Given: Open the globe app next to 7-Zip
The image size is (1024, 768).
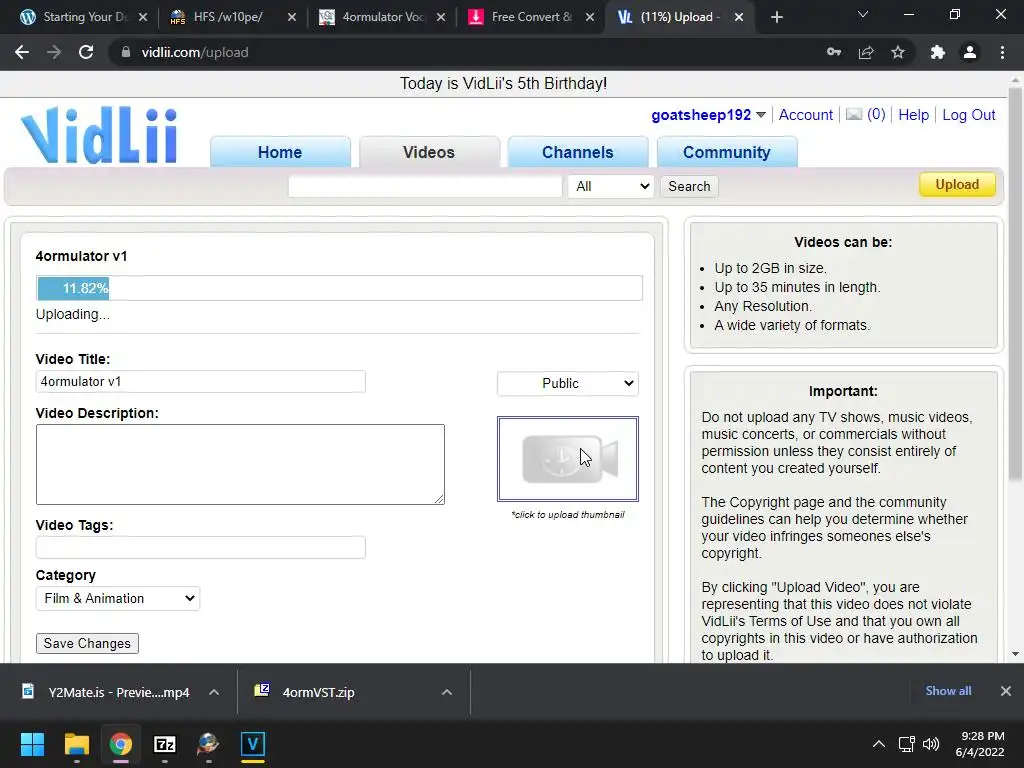Looking at the screenshot, I should coord(208,744).
